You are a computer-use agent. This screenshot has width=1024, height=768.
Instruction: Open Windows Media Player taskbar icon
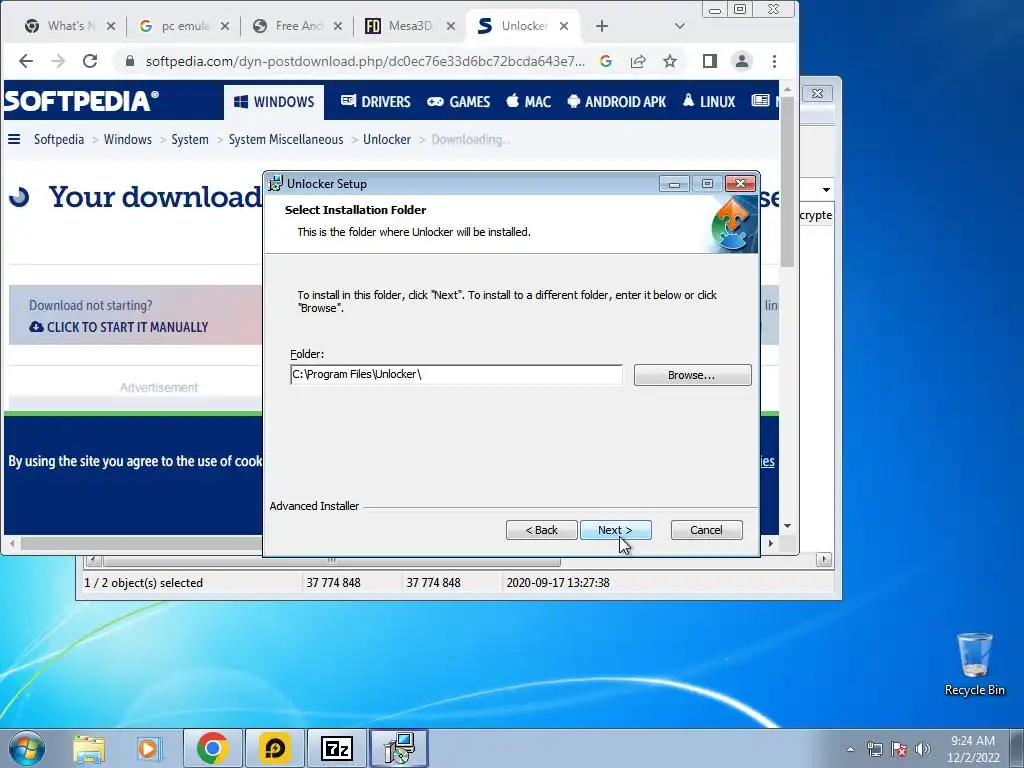tap(150, 749)
